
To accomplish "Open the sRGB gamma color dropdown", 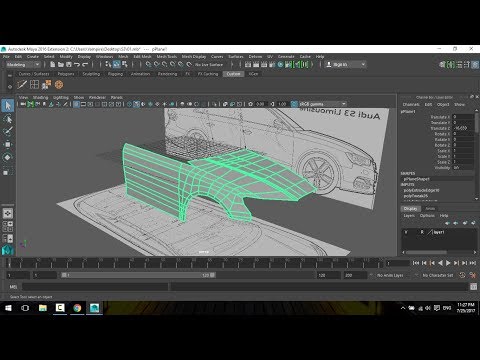I will click(x=322, y=104).
